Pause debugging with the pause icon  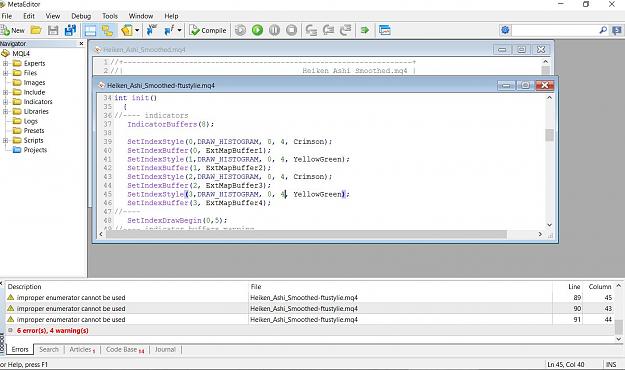tap(274, 30)
